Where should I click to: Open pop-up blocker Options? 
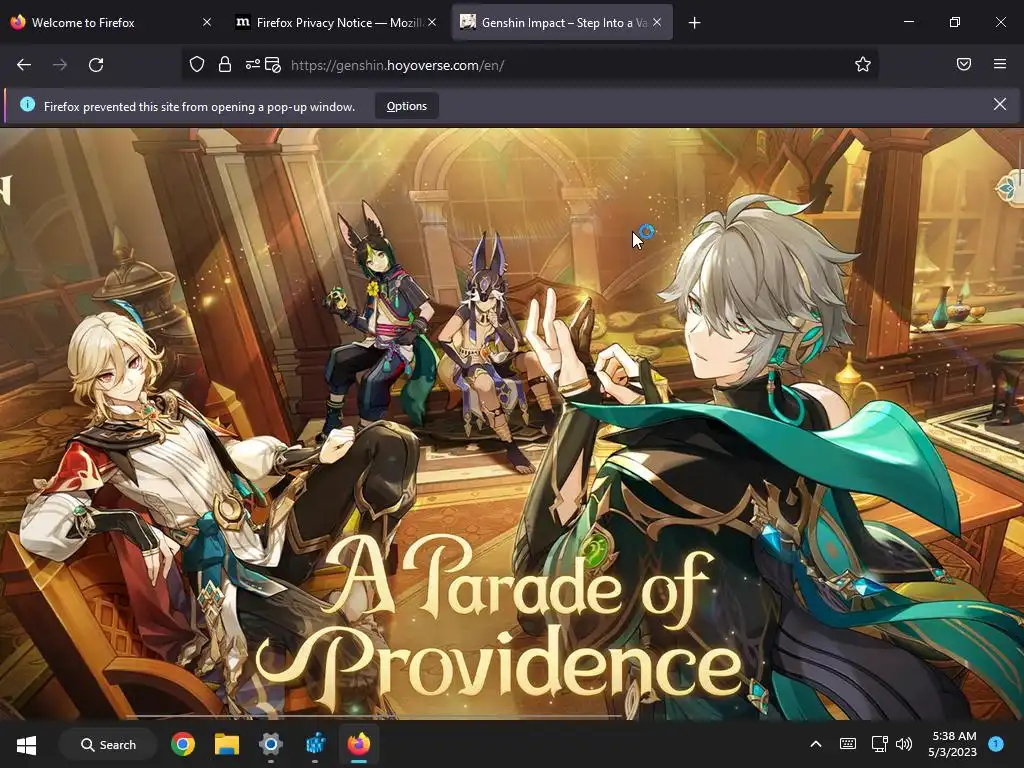pos(406,106)
